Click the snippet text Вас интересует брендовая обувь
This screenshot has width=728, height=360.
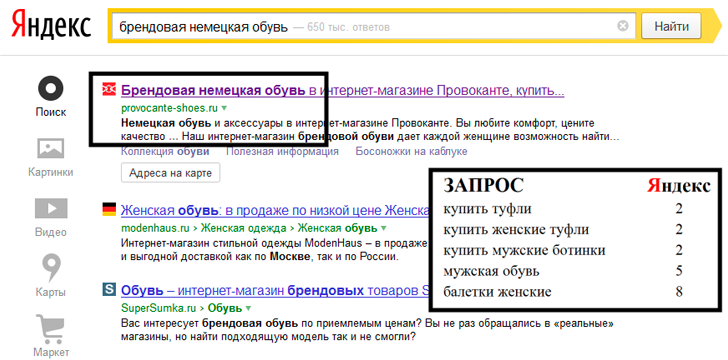pyautogui.click(x=209, y=323)
